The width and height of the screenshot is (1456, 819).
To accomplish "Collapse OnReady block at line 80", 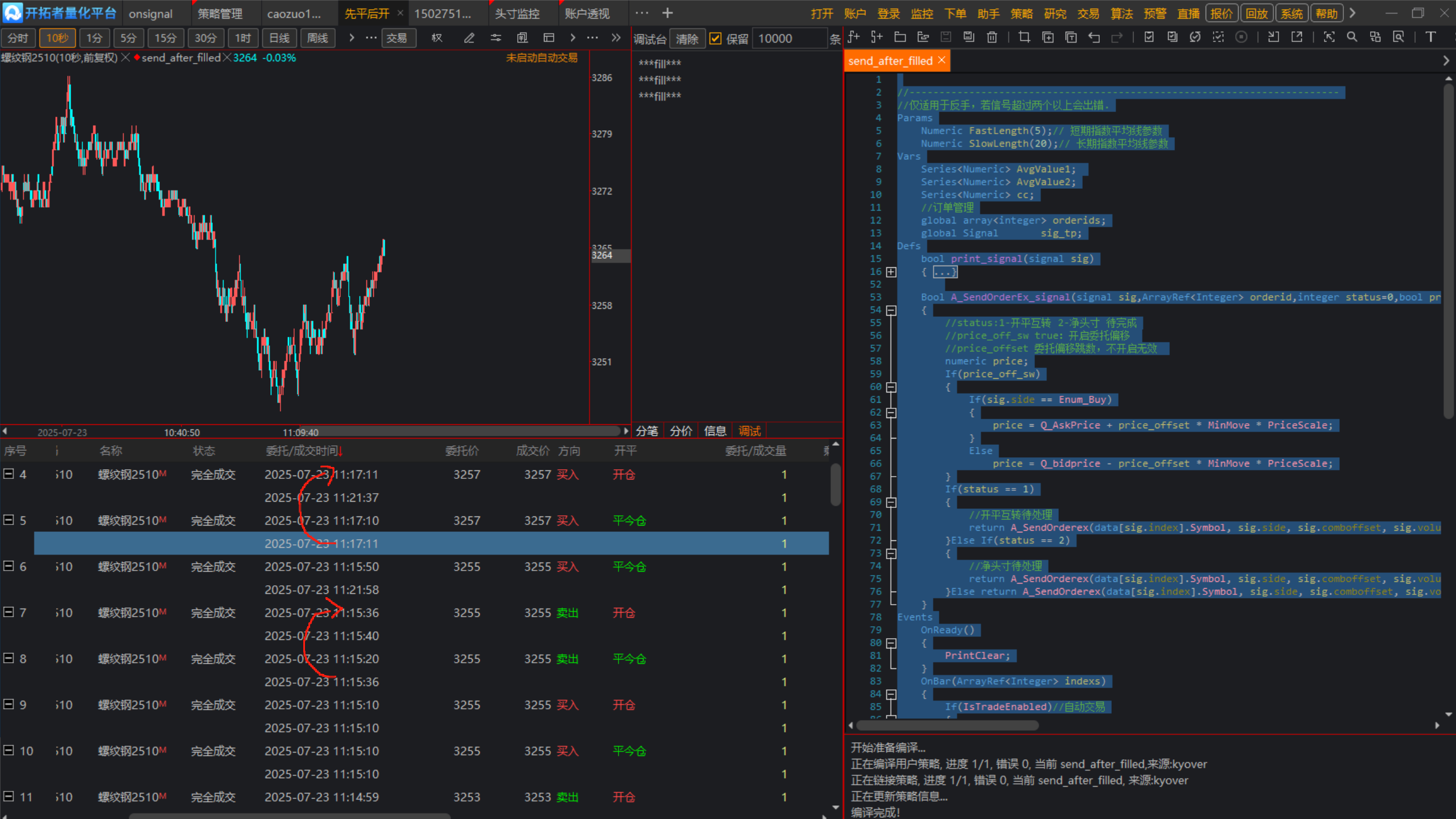I will 891,643.
